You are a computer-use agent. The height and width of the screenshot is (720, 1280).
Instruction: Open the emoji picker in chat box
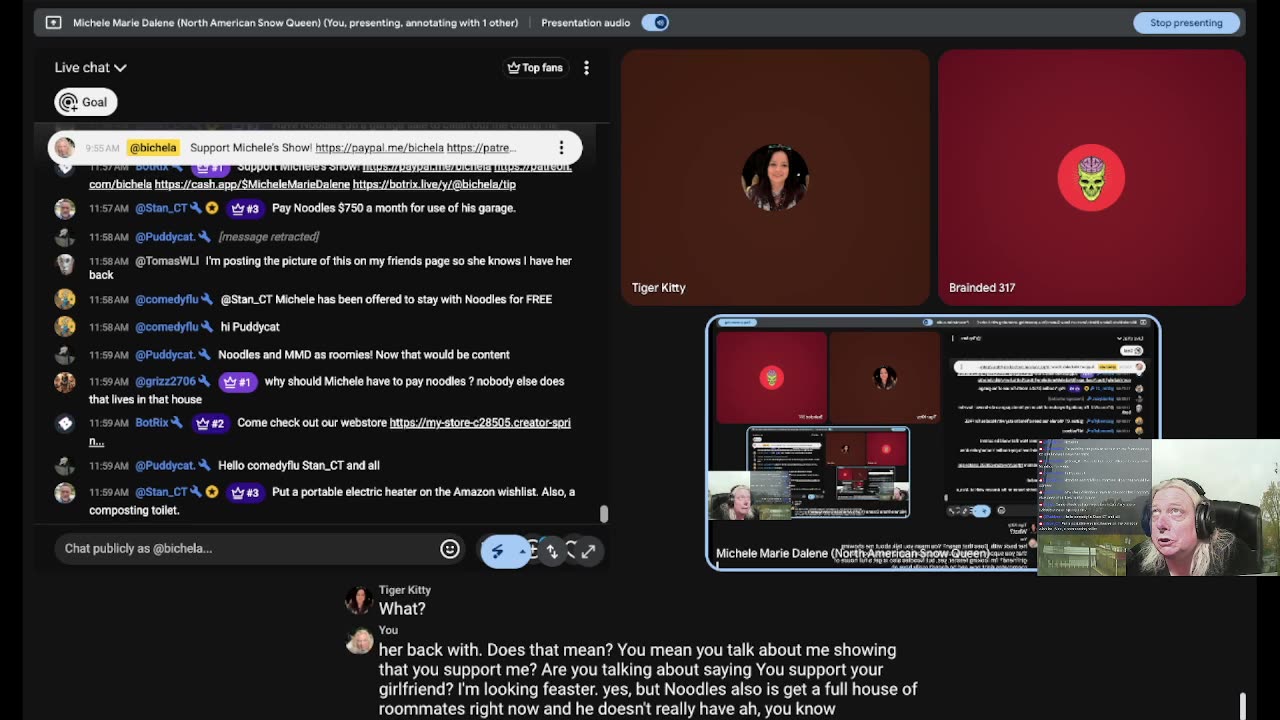click(450, 548)
